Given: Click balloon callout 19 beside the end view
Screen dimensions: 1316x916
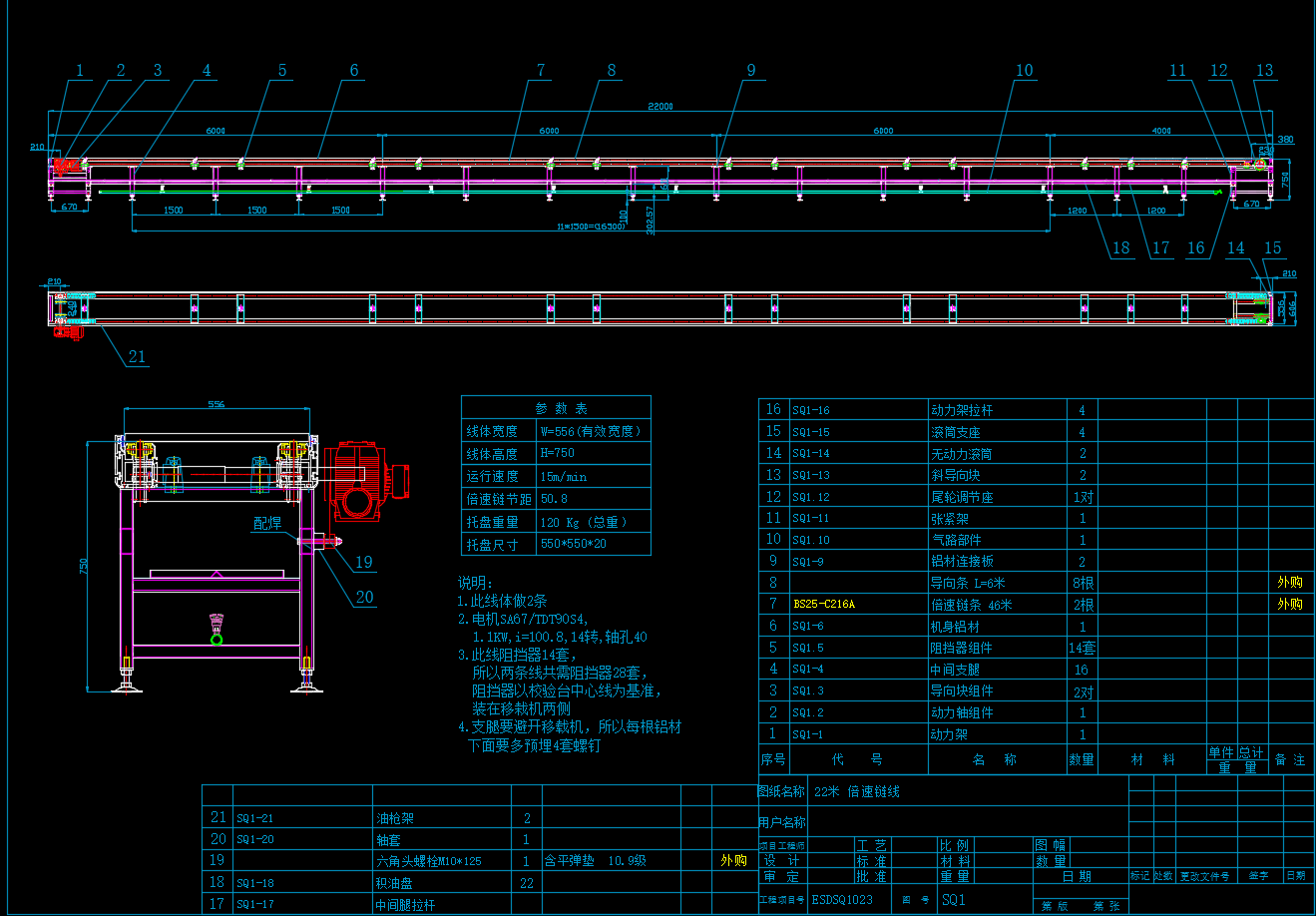Looking at the screenshot, I should tap(364, 562).
